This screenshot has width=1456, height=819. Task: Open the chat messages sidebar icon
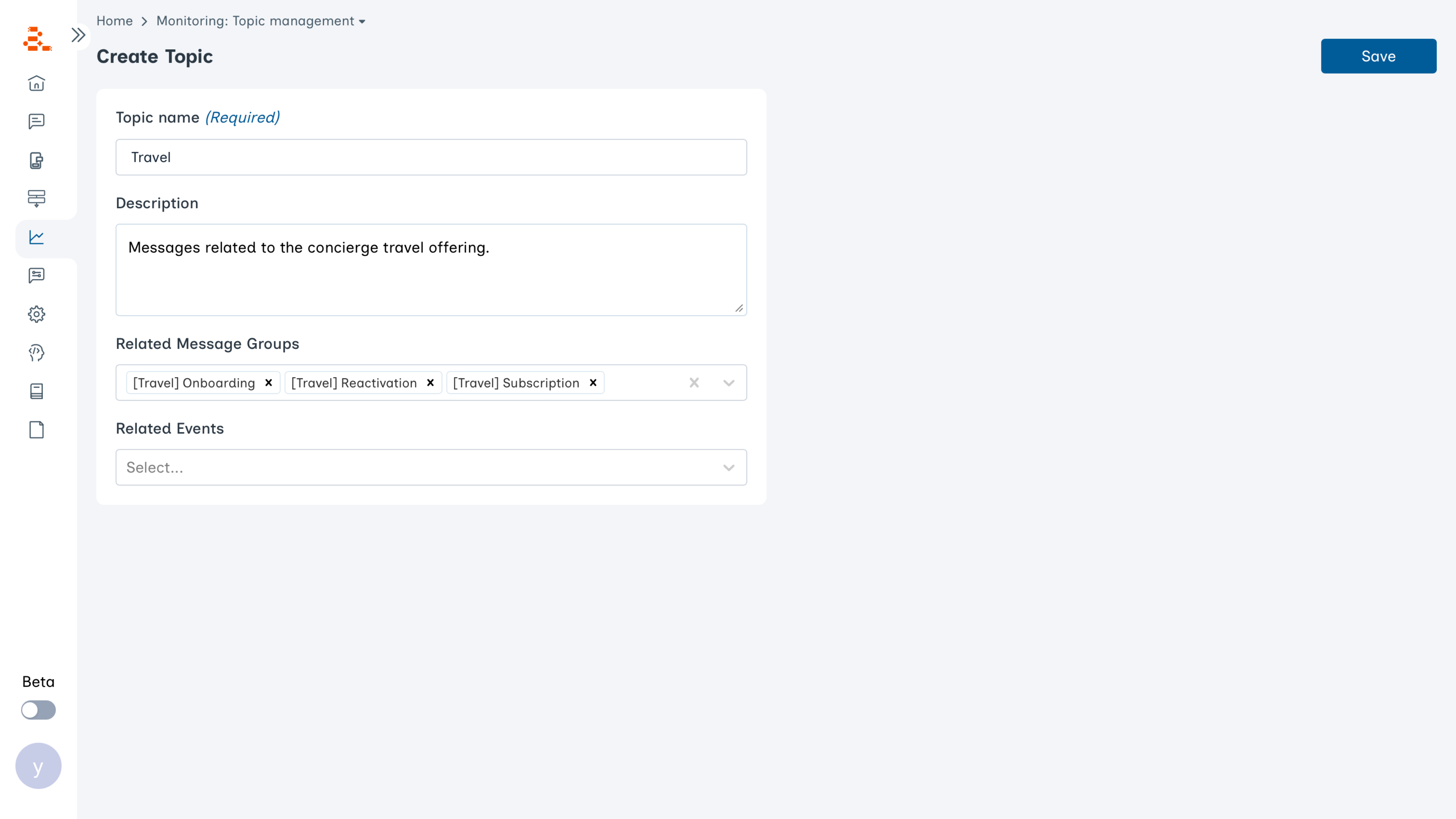click(37, 121)
